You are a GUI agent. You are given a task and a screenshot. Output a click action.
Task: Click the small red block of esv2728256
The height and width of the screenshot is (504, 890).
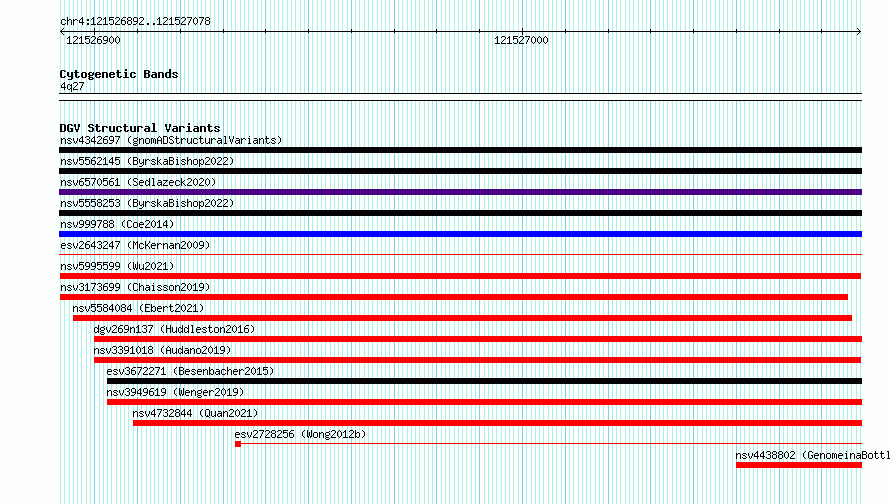pyautogui.click(x=238, y=444)
